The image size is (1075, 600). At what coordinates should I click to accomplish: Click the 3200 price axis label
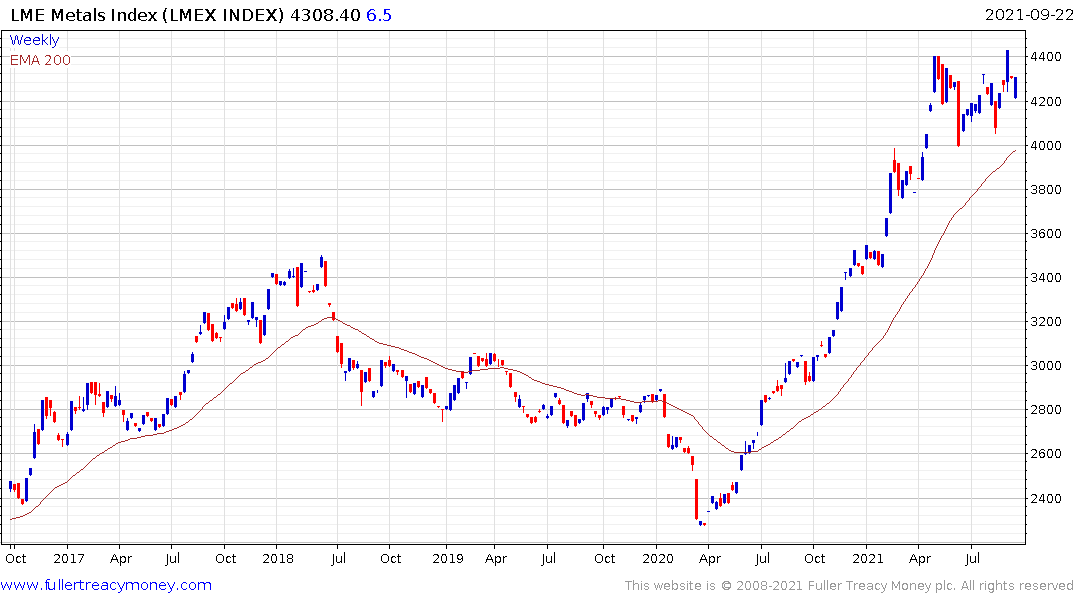(1046, 322)
